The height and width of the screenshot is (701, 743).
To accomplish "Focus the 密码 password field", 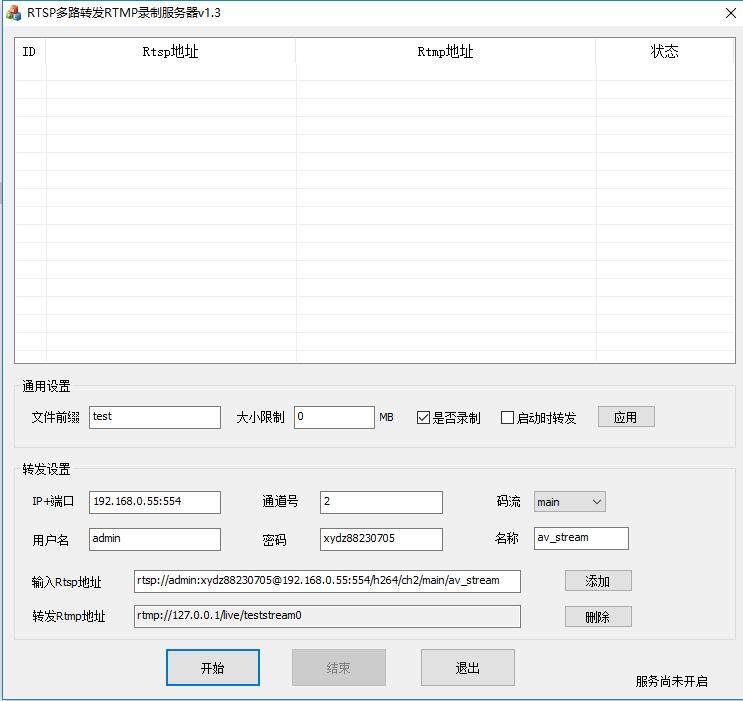I will (381, 539).
